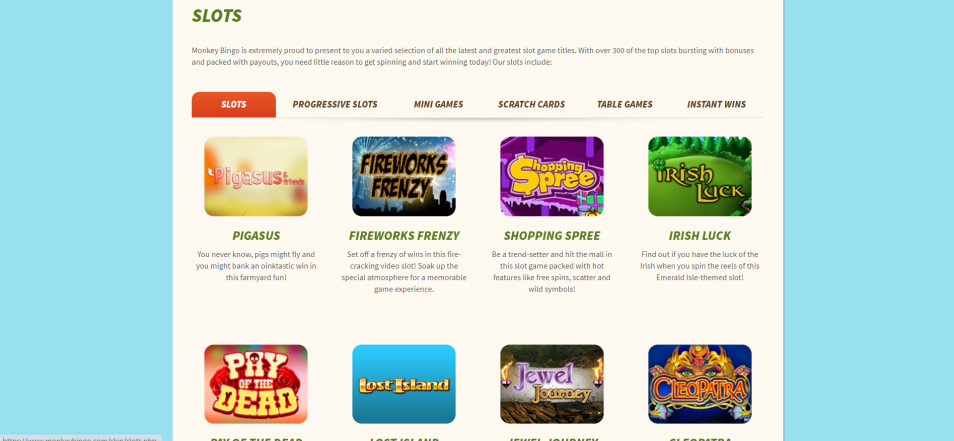Image resolution: width=954 pixels, height=441 pixels.
Task: Click the Irish Luck description text
Action: (x=700, y=266)
